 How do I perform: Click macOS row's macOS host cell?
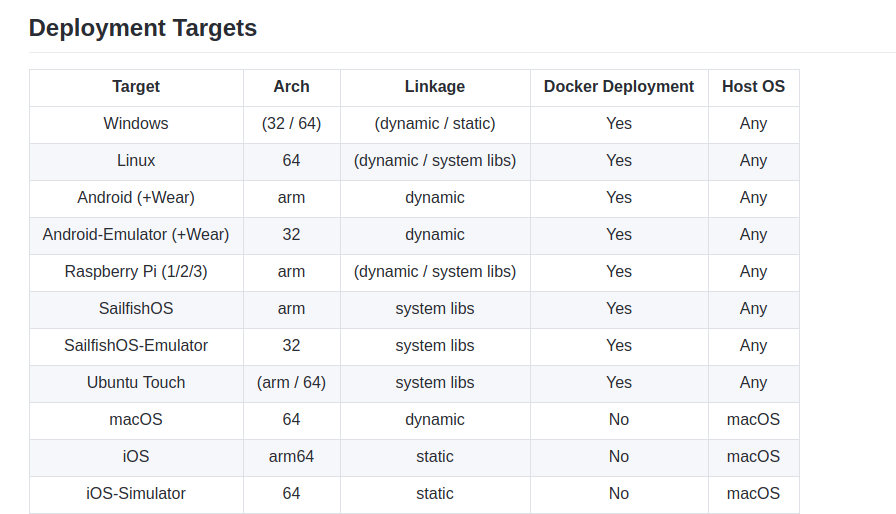point(753,420)
